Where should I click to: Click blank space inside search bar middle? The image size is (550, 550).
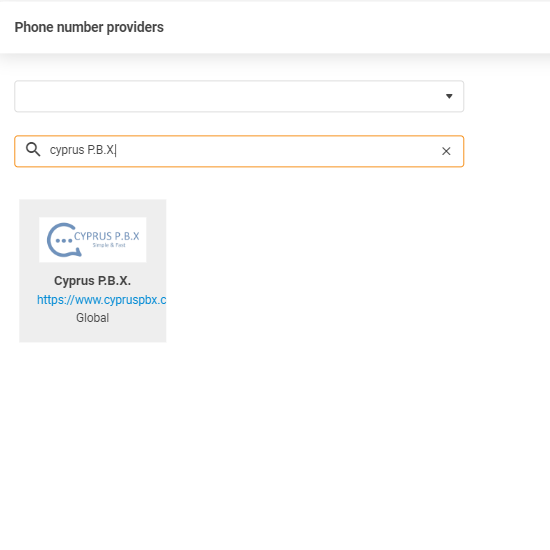click(277, 151)
